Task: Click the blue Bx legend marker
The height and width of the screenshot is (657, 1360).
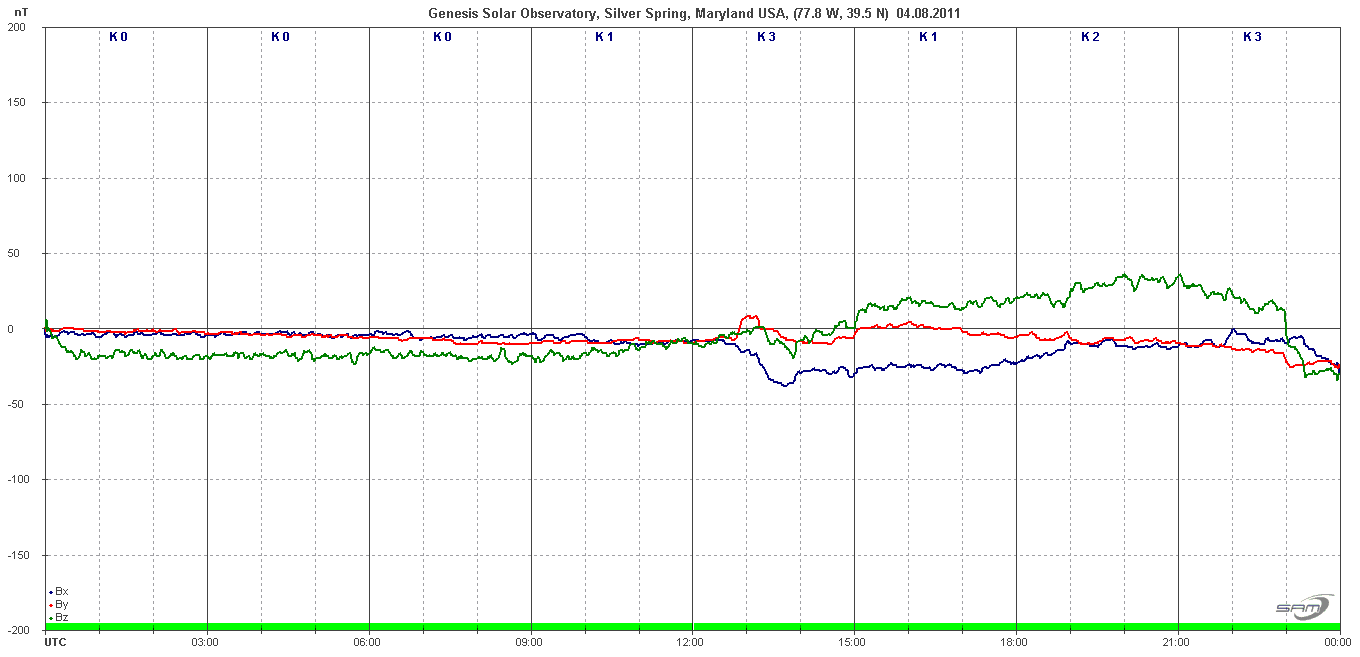Action: (x=50, y=592)
